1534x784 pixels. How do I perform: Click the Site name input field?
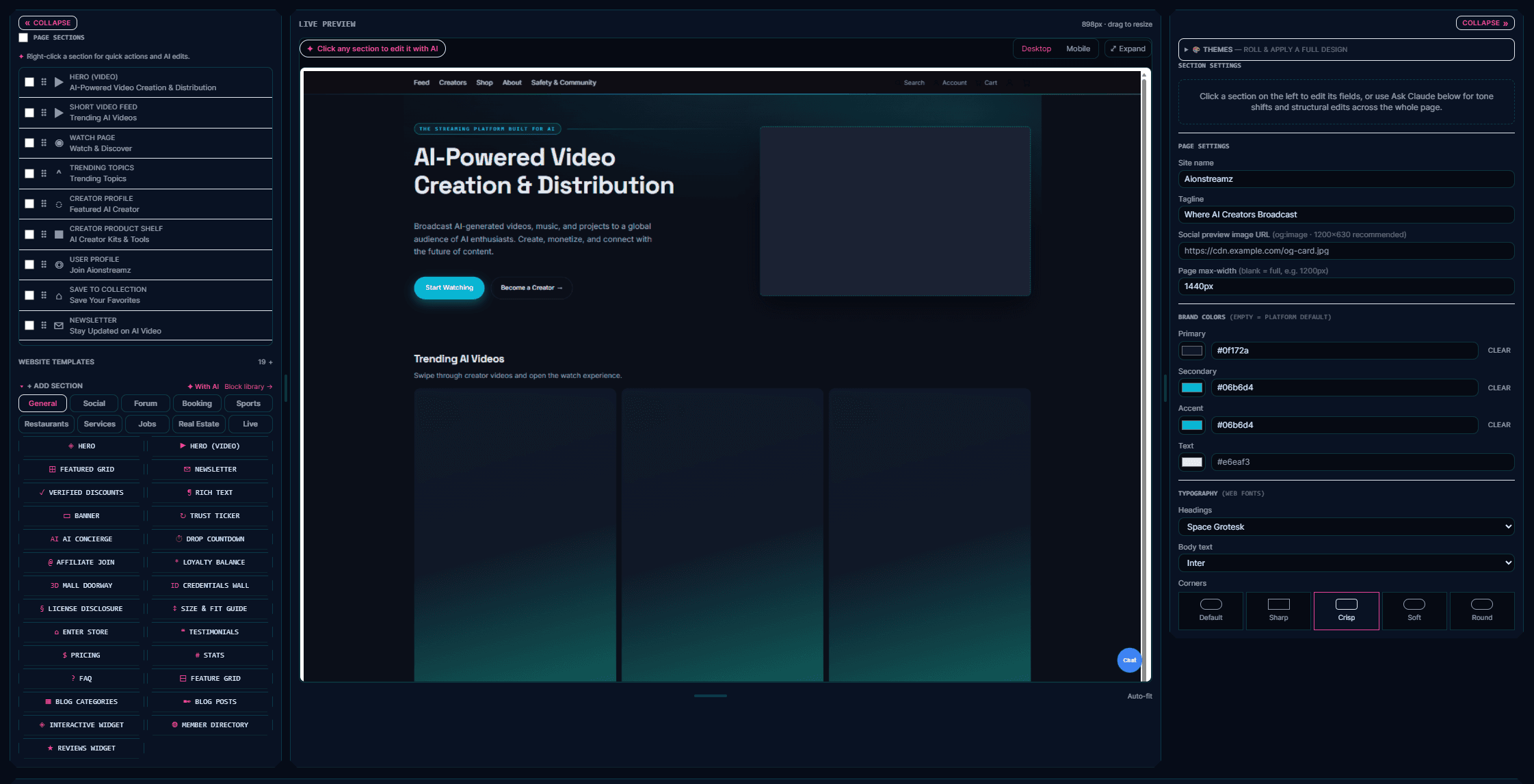1346,179
